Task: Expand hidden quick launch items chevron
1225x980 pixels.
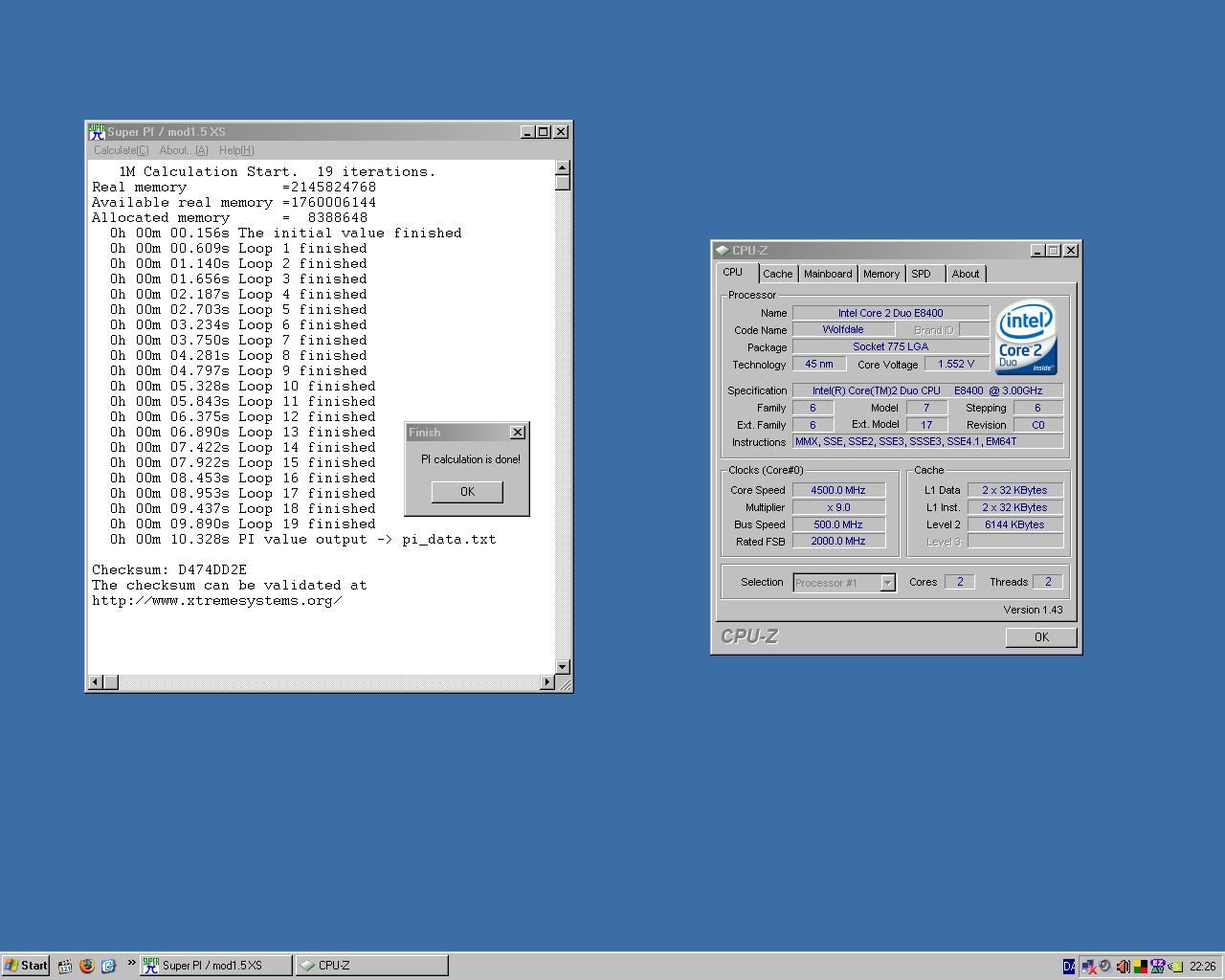Action: pyautogui.click(x=131, y=965)
